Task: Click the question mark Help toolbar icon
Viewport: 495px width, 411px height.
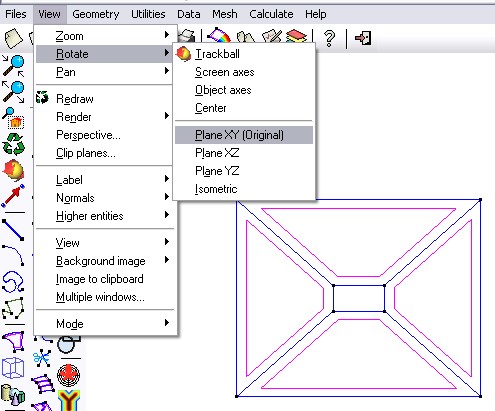Action: [x=329, y=38]
